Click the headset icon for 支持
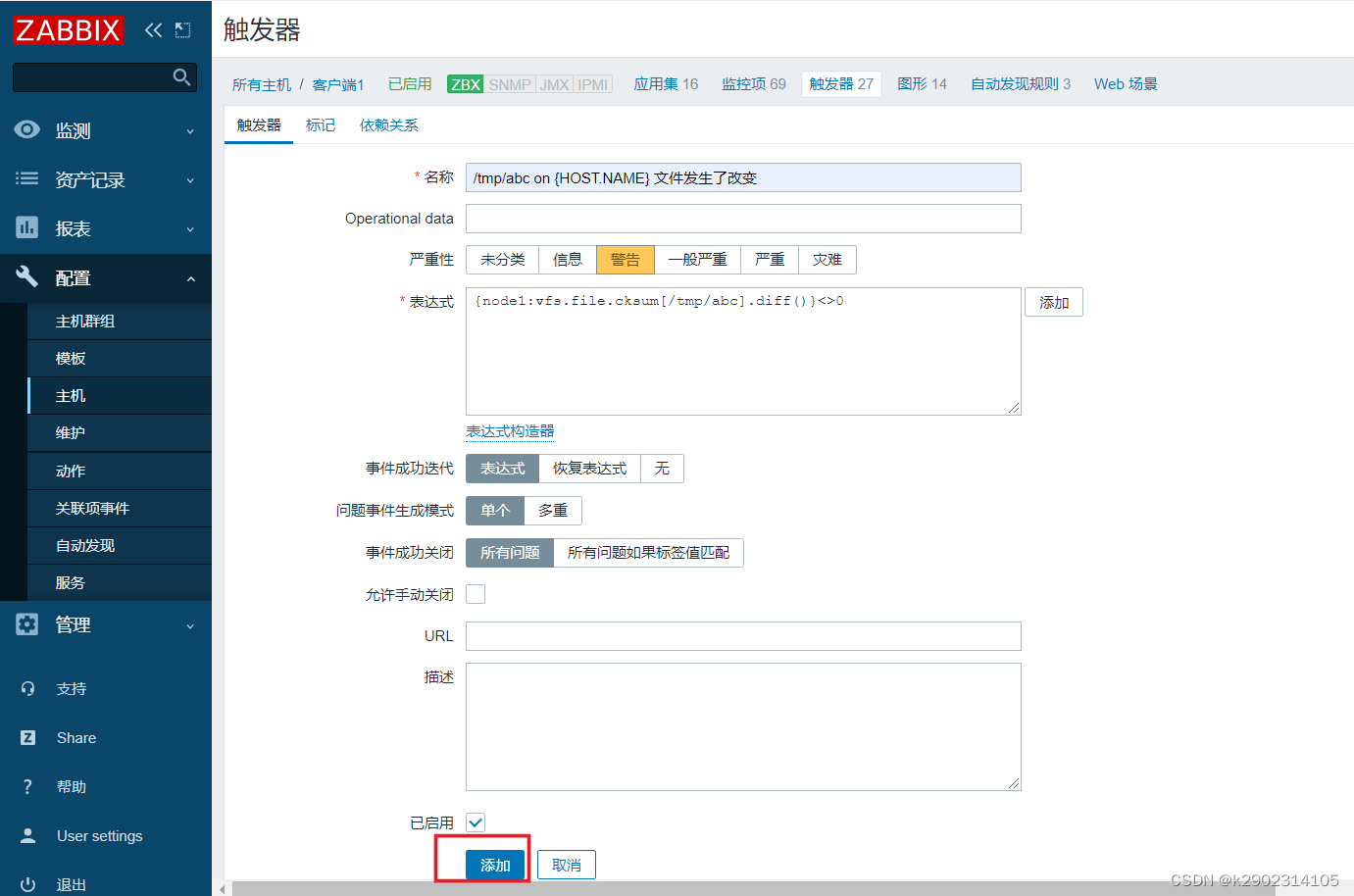 coord(27,688)
